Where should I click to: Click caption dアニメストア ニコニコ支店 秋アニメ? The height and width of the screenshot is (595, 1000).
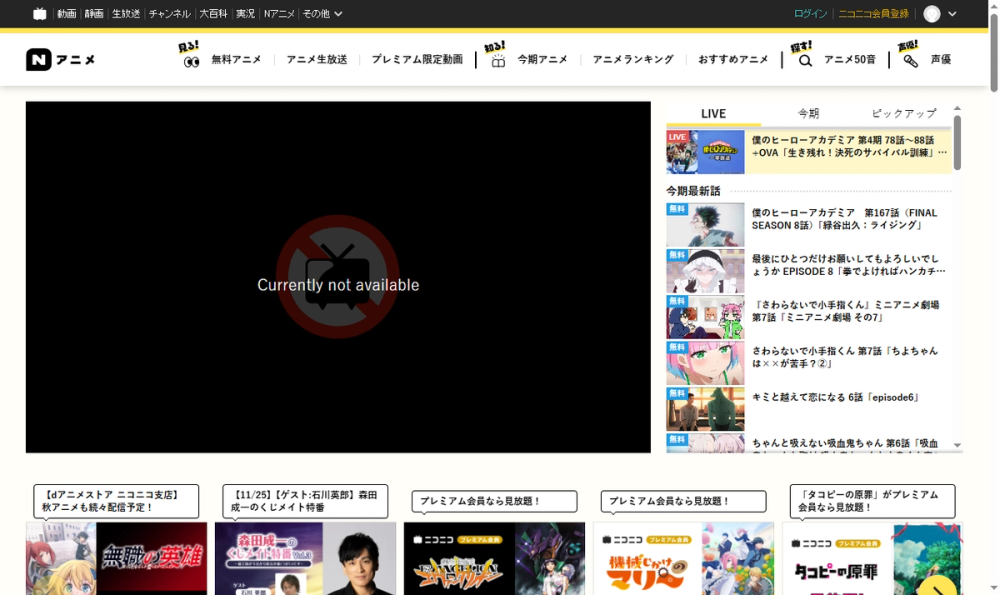116,501
